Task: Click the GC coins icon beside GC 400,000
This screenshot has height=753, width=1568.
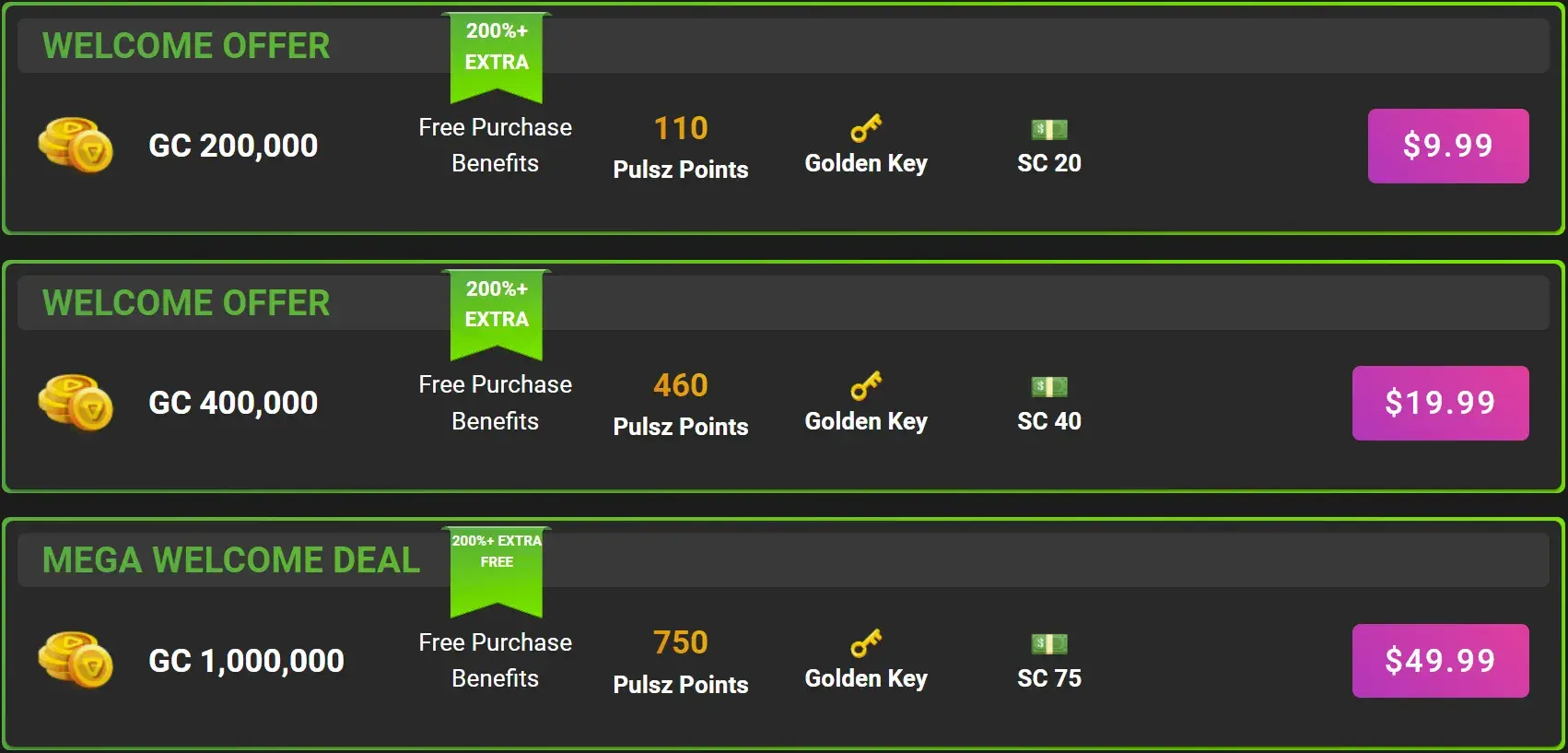Action: (74, 402)
